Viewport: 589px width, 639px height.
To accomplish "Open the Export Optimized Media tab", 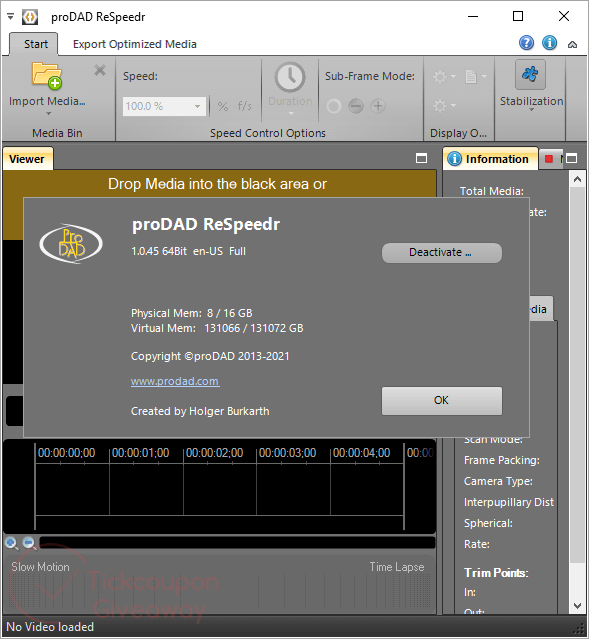I will (135, 44).
